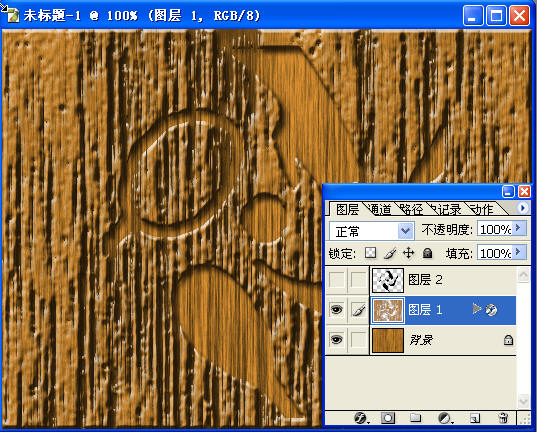This screenshot has width=537, height=432.
Task: Expand the 不透明度 opacity slider arrow
Action: tap(519, 228)
